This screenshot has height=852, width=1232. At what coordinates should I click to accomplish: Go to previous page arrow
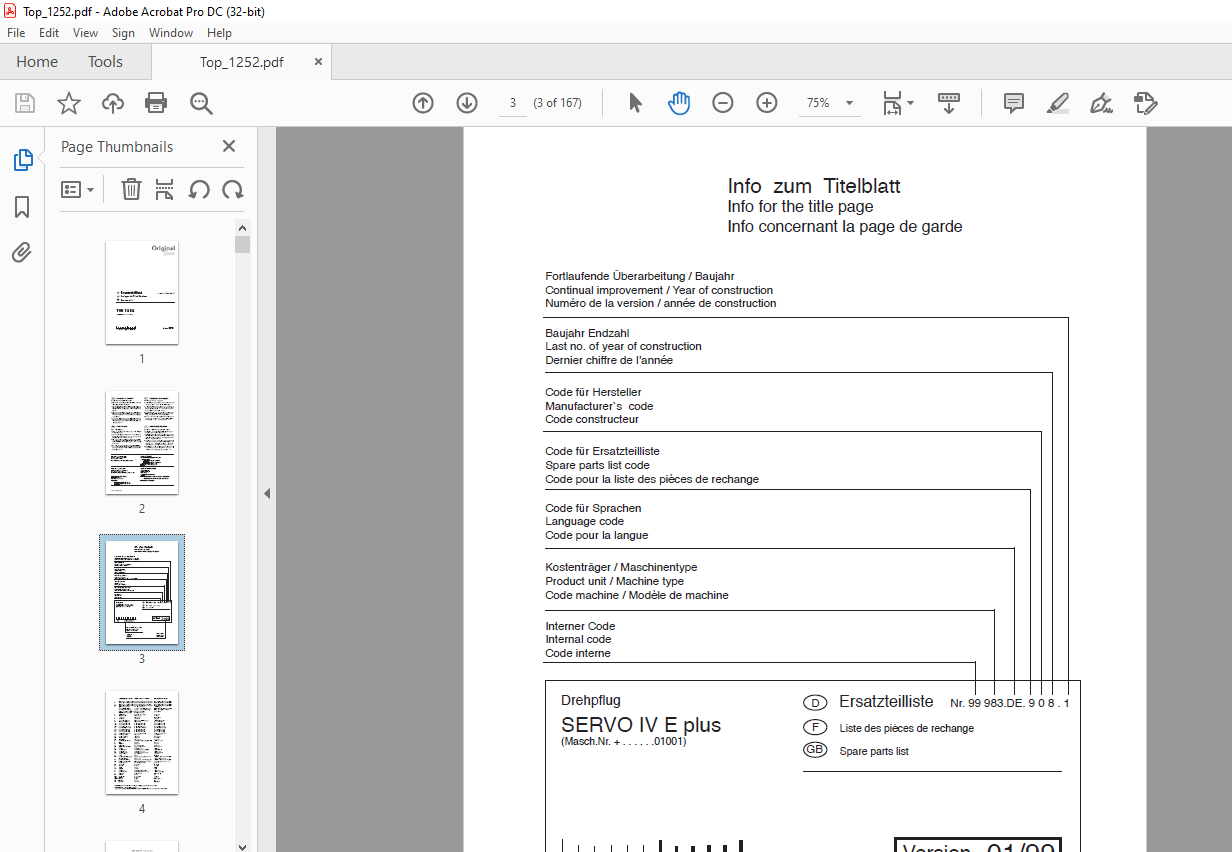423,103
